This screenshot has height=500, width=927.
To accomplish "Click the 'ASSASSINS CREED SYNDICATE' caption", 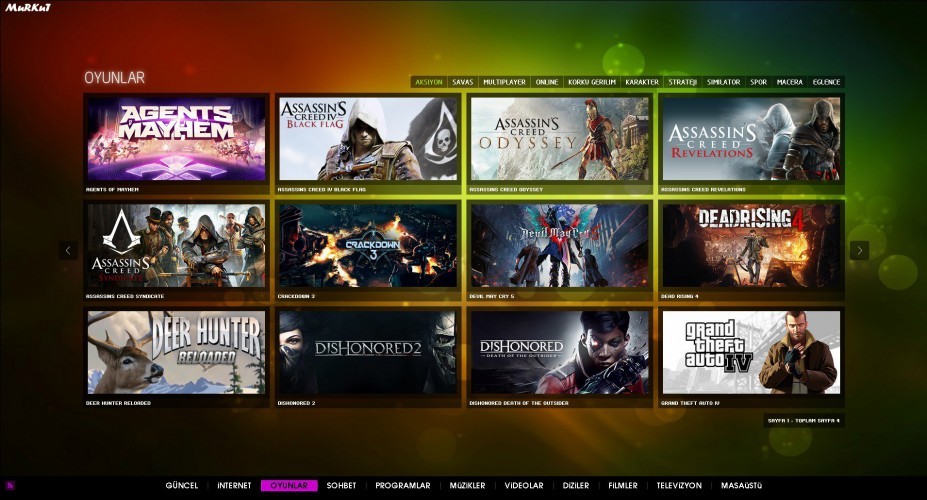I will (125, 296).
